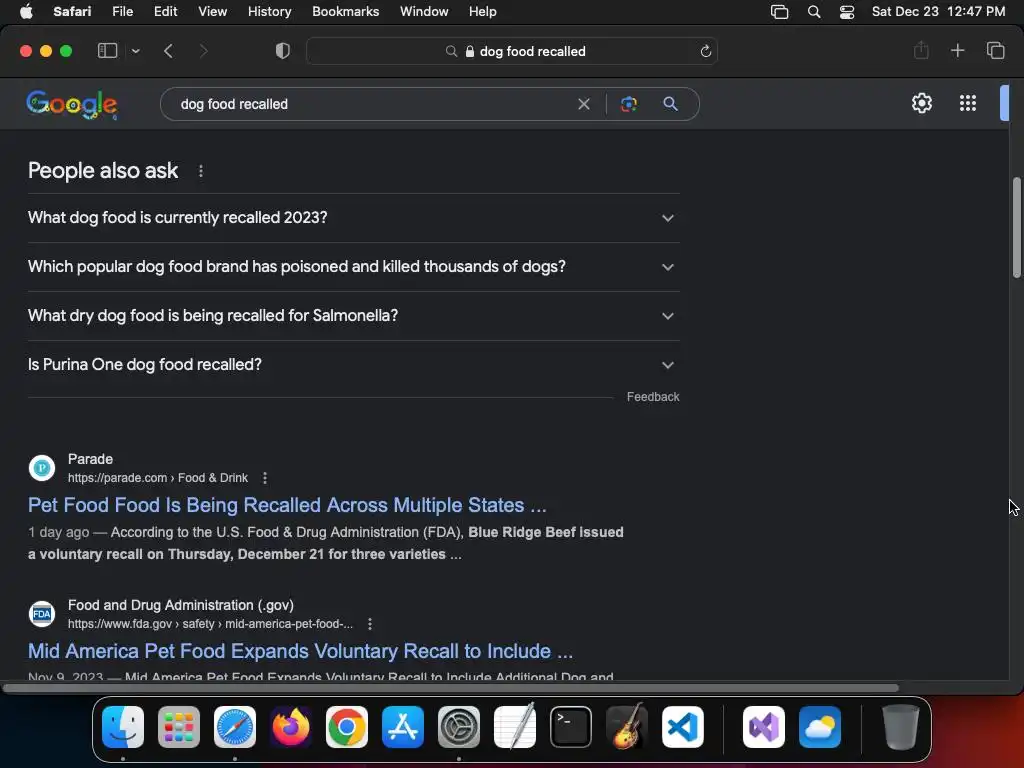This screenshot has width=1024, height=768.
Task: Open the File menu
Action: click(x=122, y=12)
